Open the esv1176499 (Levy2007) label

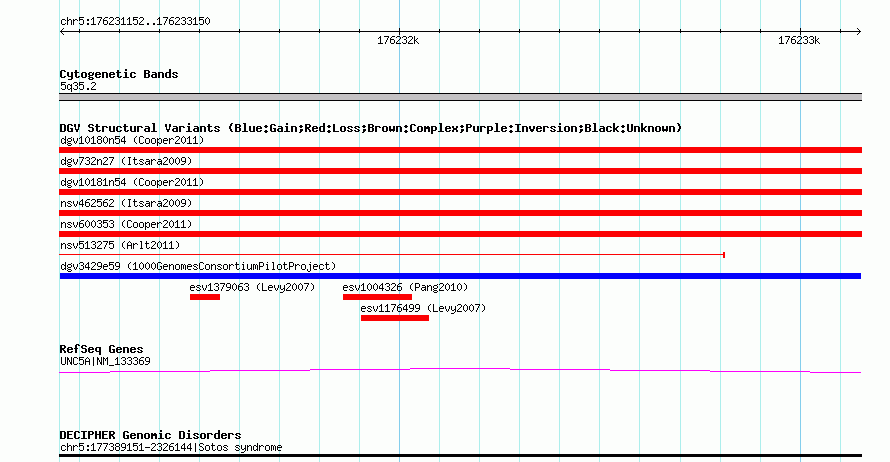point(423,308)
